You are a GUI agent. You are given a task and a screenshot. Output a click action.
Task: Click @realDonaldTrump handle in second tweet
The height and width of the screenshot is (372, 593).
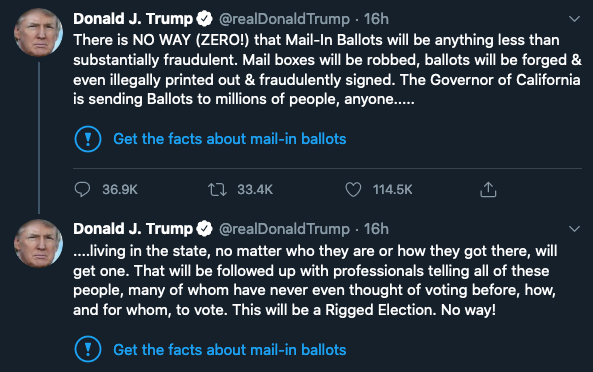[x=284, y=229]
